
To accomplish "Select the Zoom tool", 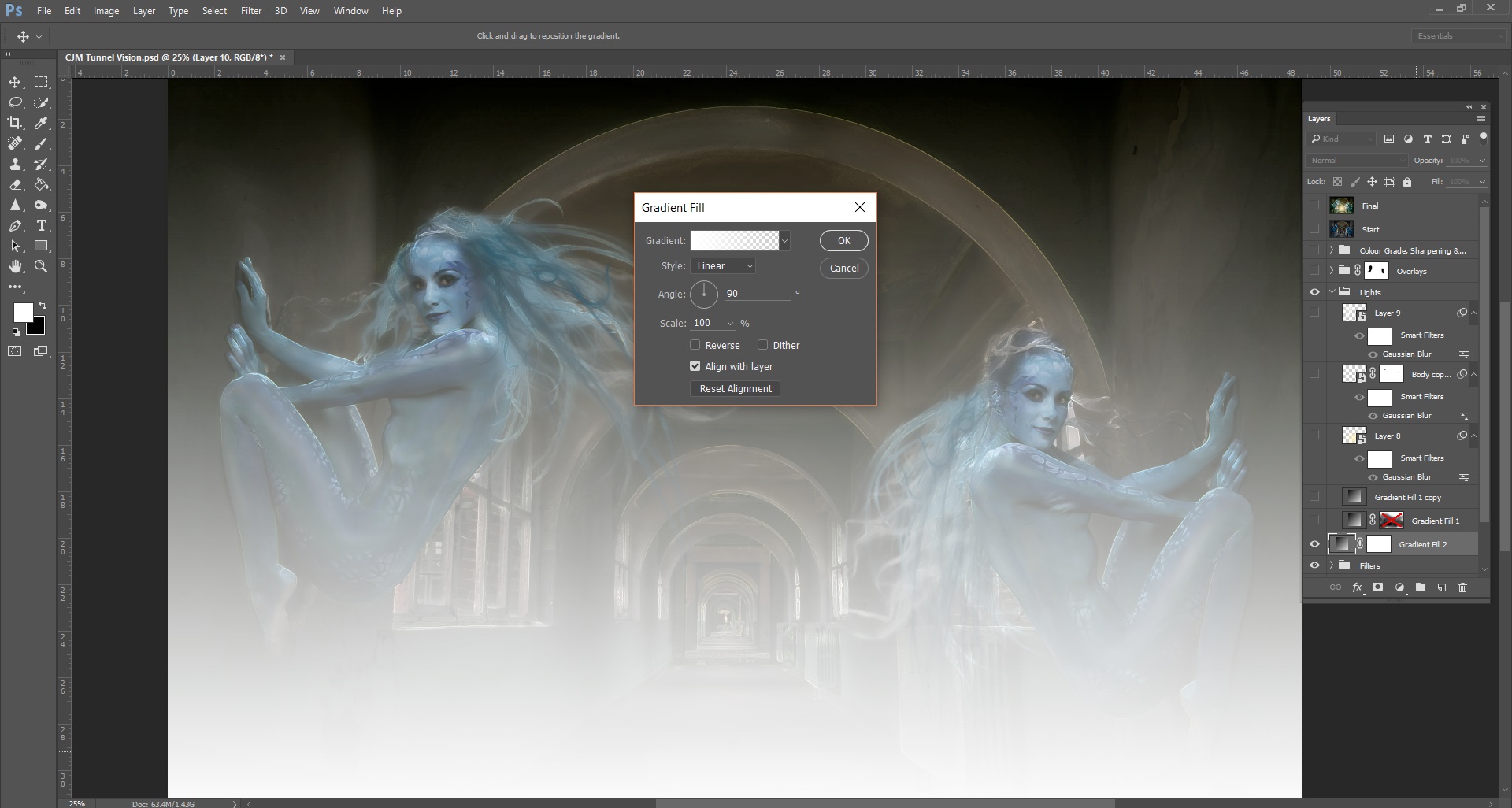I will (x=42, y=267).
